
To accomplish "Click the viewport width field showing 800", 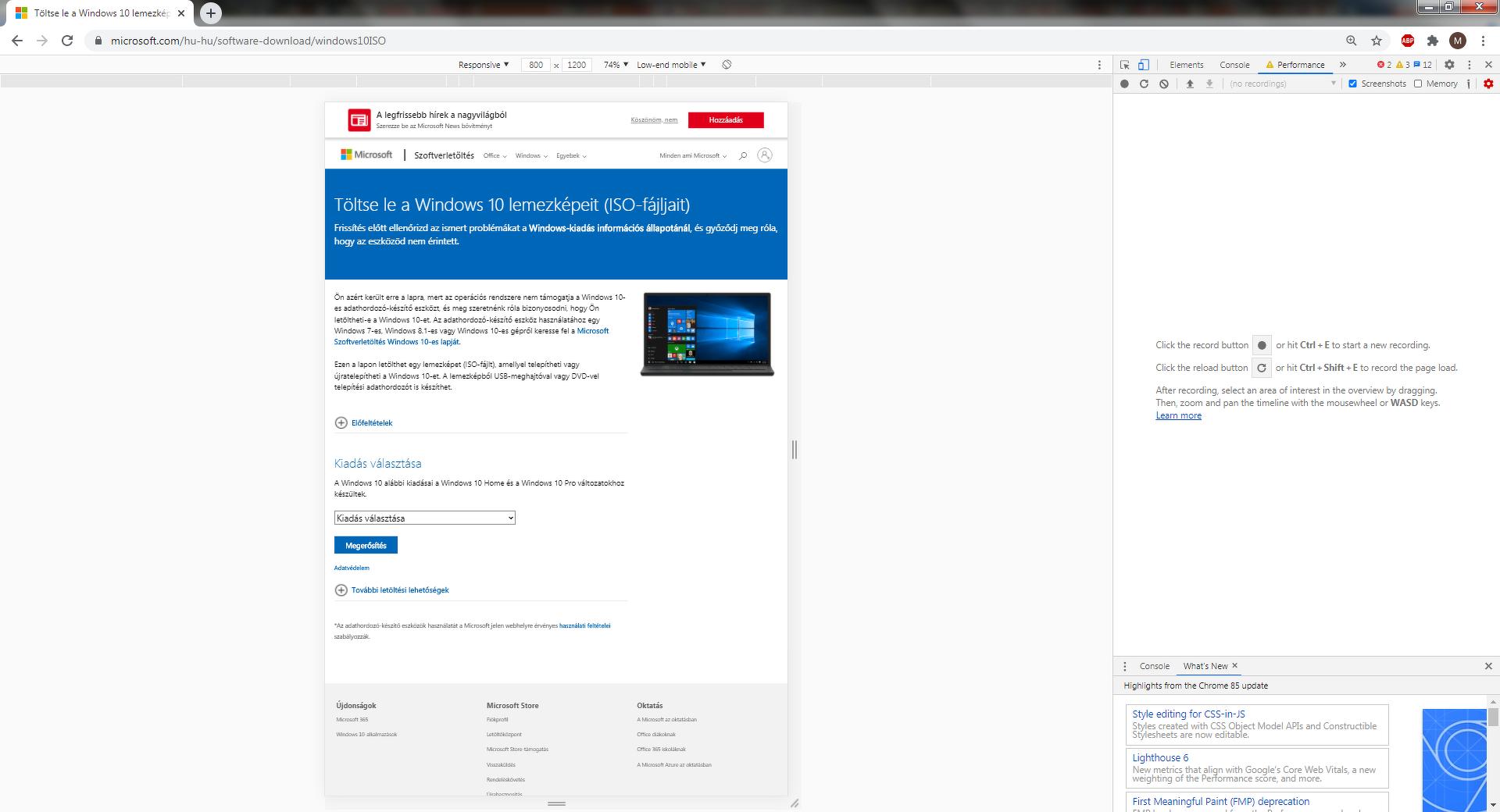I will tap(536, 65).
